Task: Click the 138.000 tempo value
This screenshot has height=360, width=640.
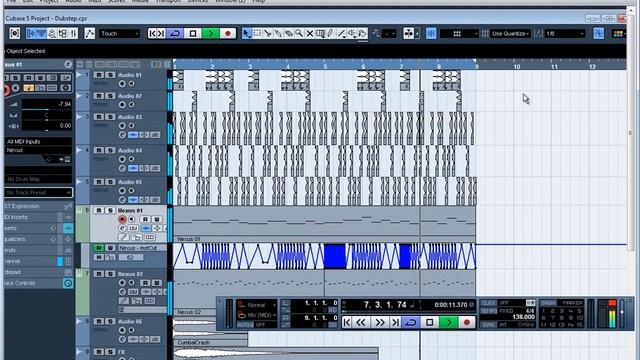Action: [x=523, y=317]
